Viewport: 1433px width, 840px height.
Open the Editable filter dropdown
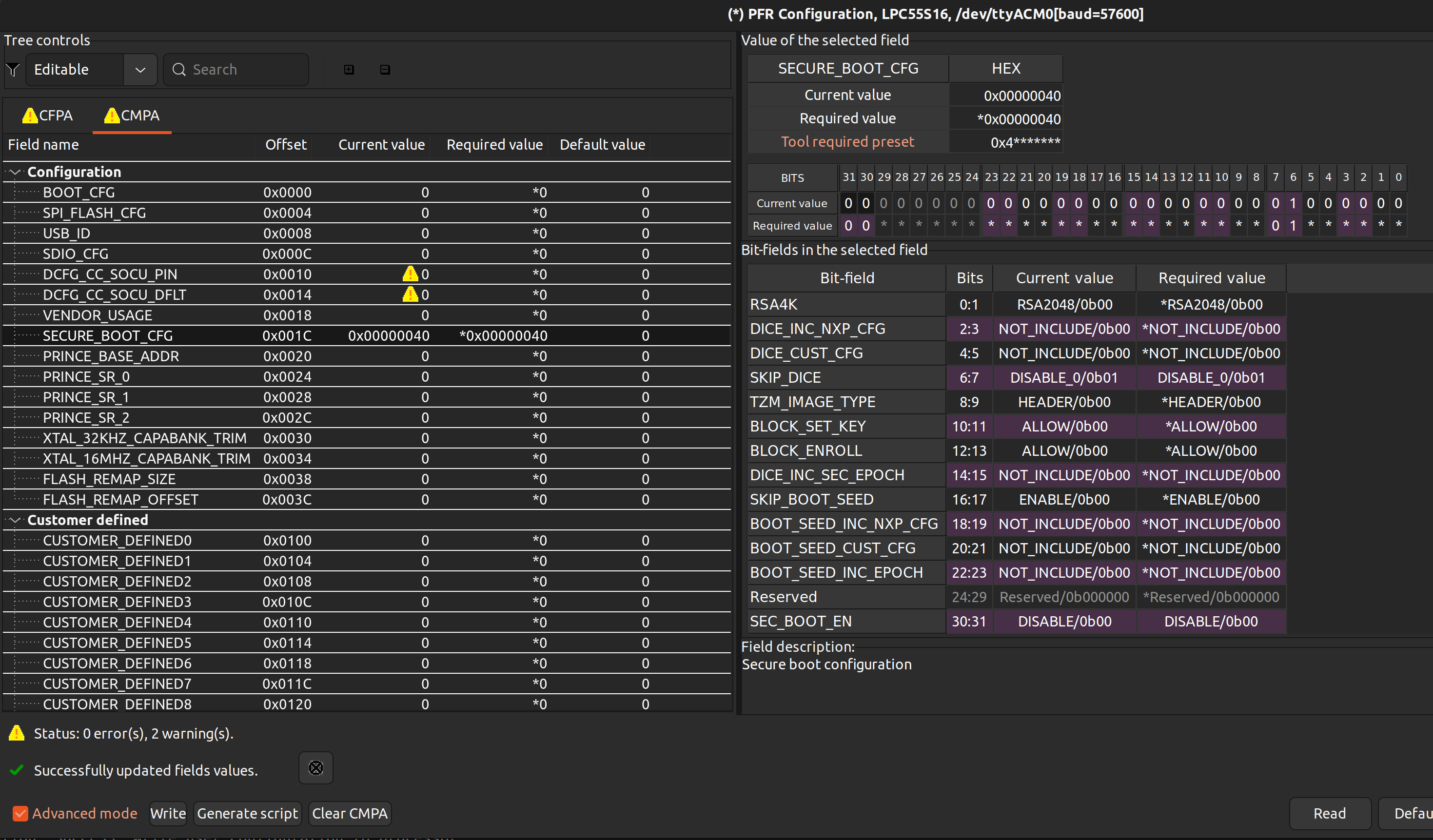click(x=140, y=69)
